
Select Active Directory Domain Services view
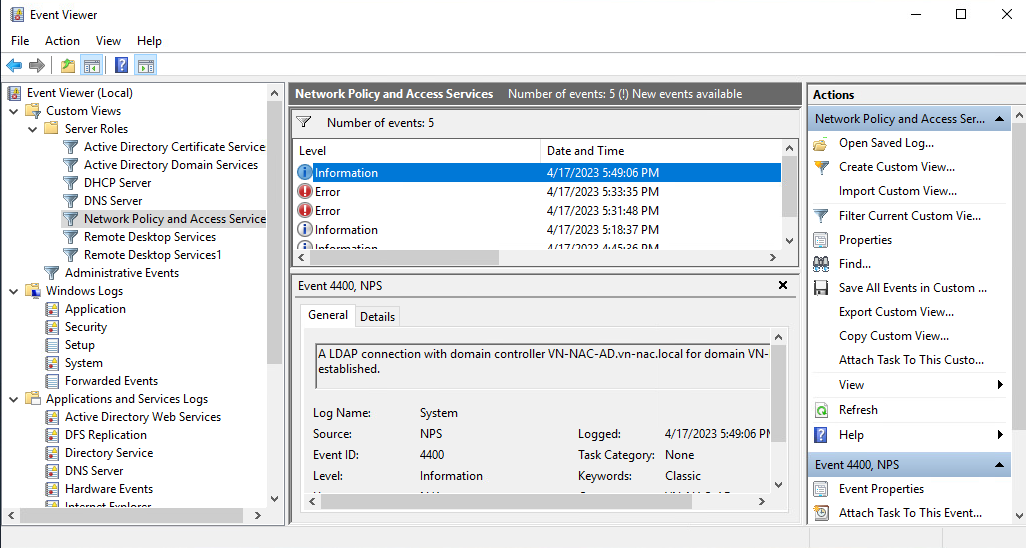[171, 165]
